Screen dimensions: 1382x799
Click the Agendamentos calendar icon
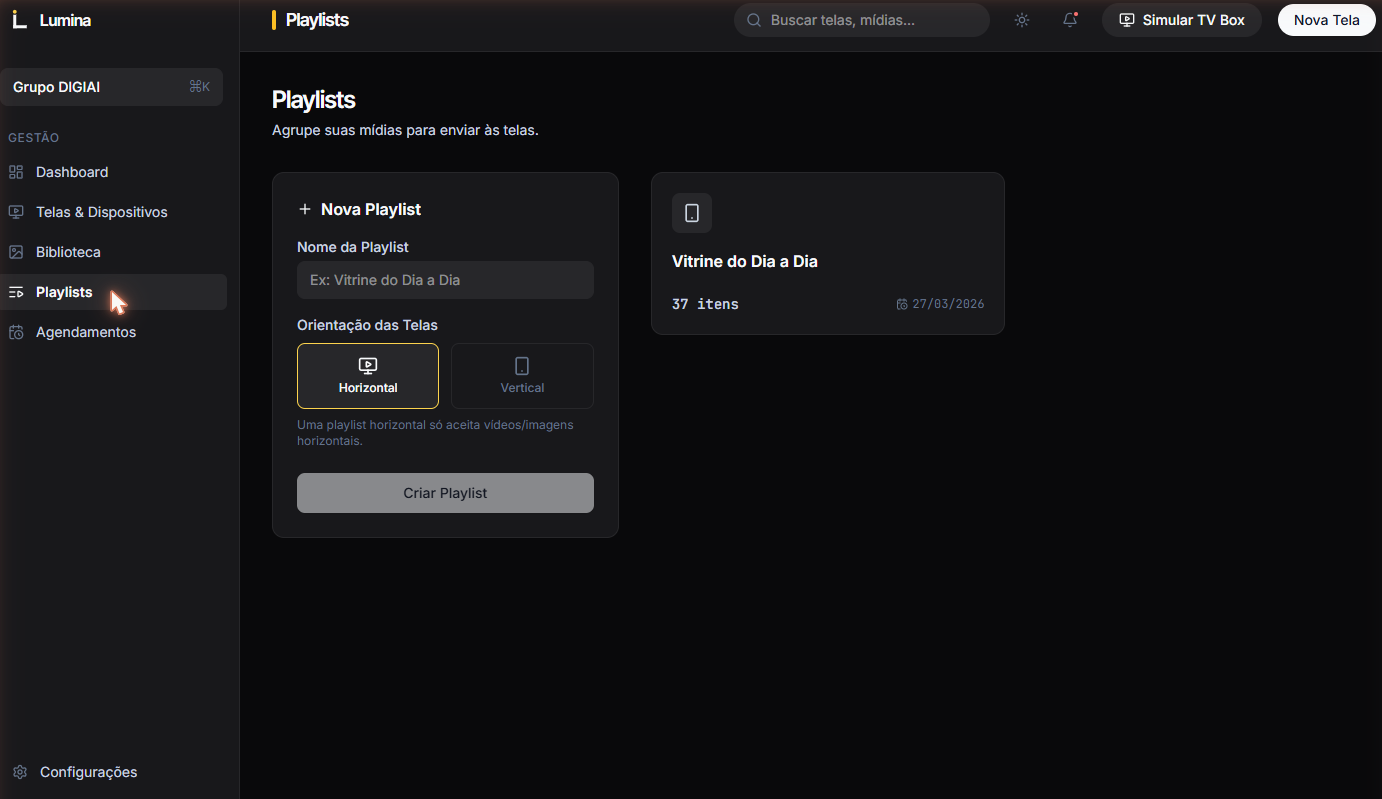coord(16,332)
